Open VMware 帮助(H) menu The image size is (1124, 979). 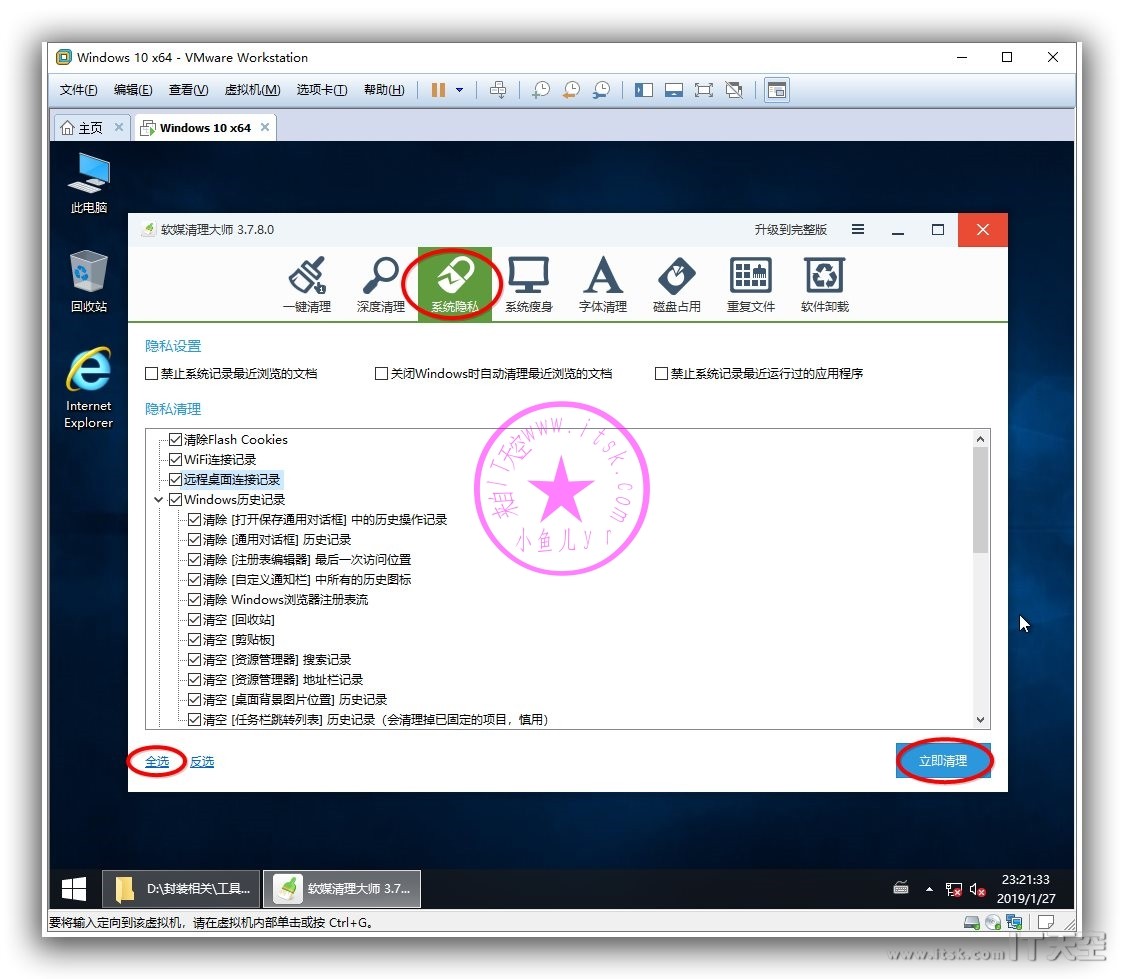click(x=384, y=90)
